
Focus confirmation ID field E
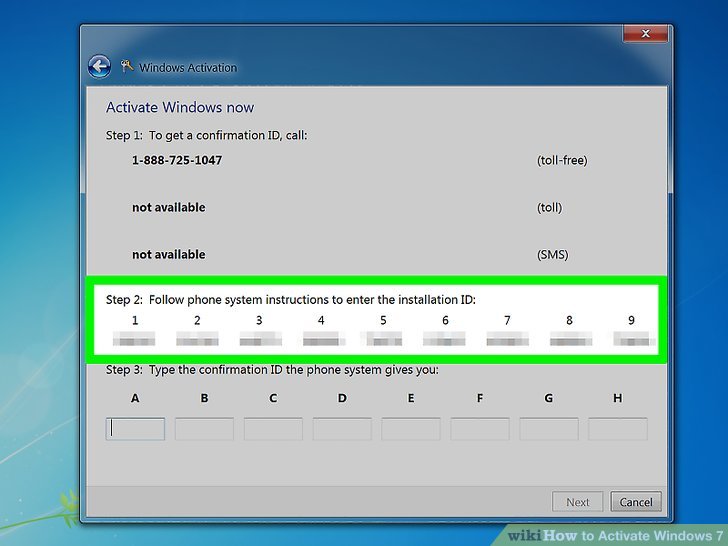(x=411, y=429)
